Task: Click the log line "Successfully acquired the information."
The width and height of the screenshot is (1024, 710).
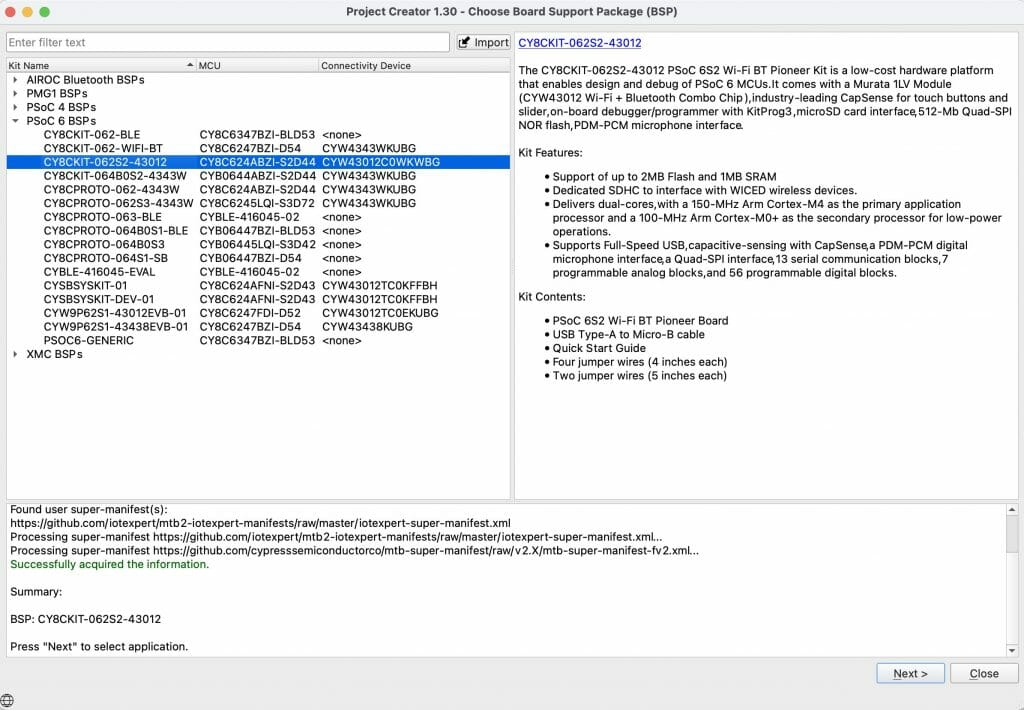Action: tap(110, 564)
